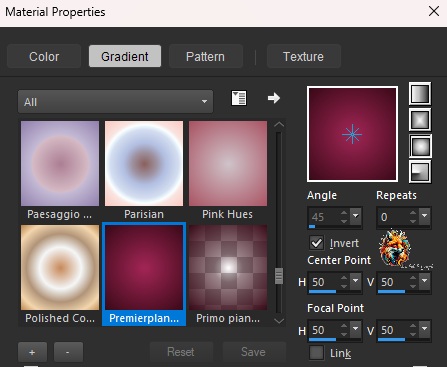Choose the Pink Hues gradient swatch
The height and width of the screenshot is (367, 447).
click(x=228, y=163)
